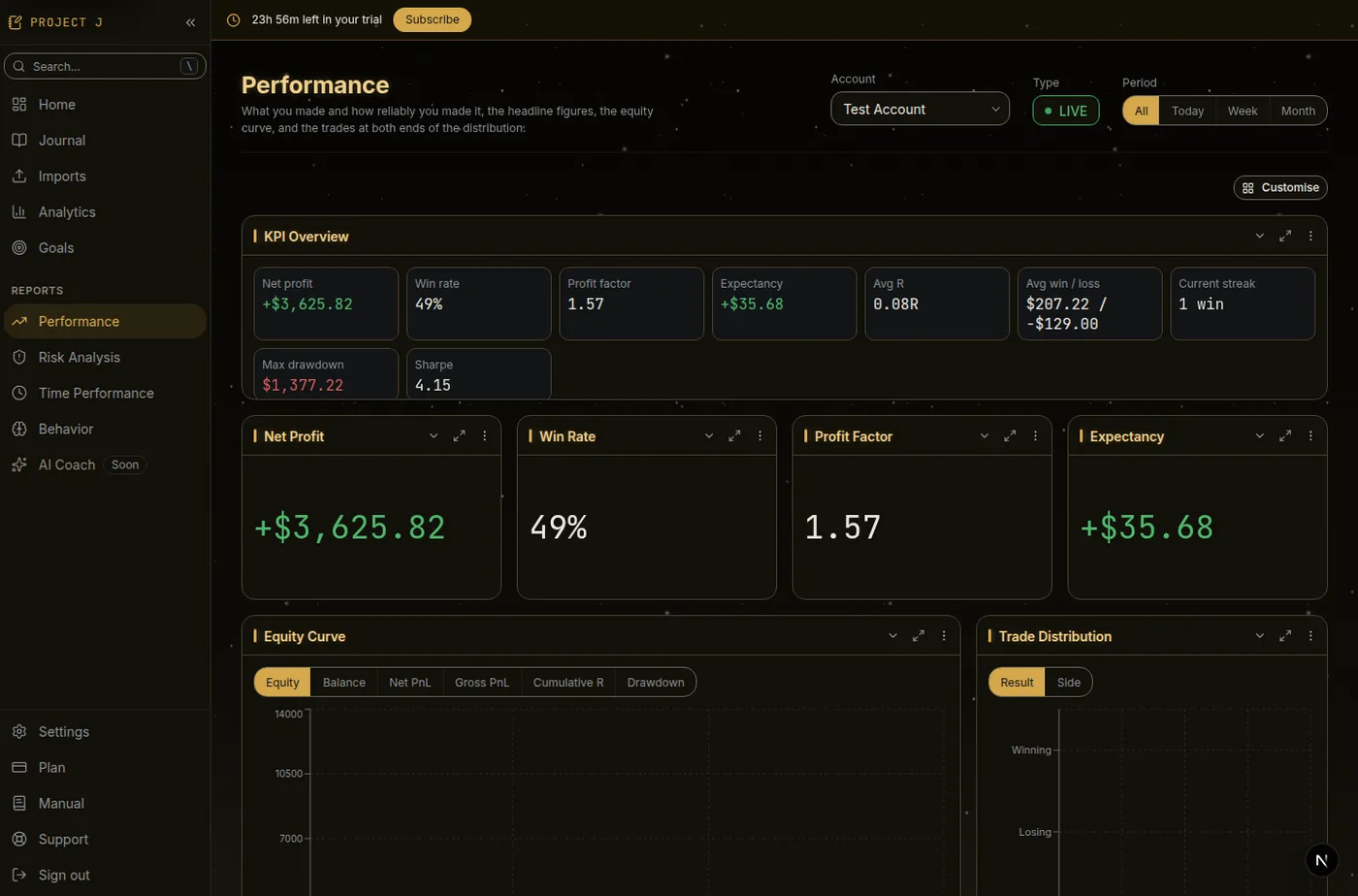Go to the Risk Analysis report
1358x896 pixels.
[105, 358]
